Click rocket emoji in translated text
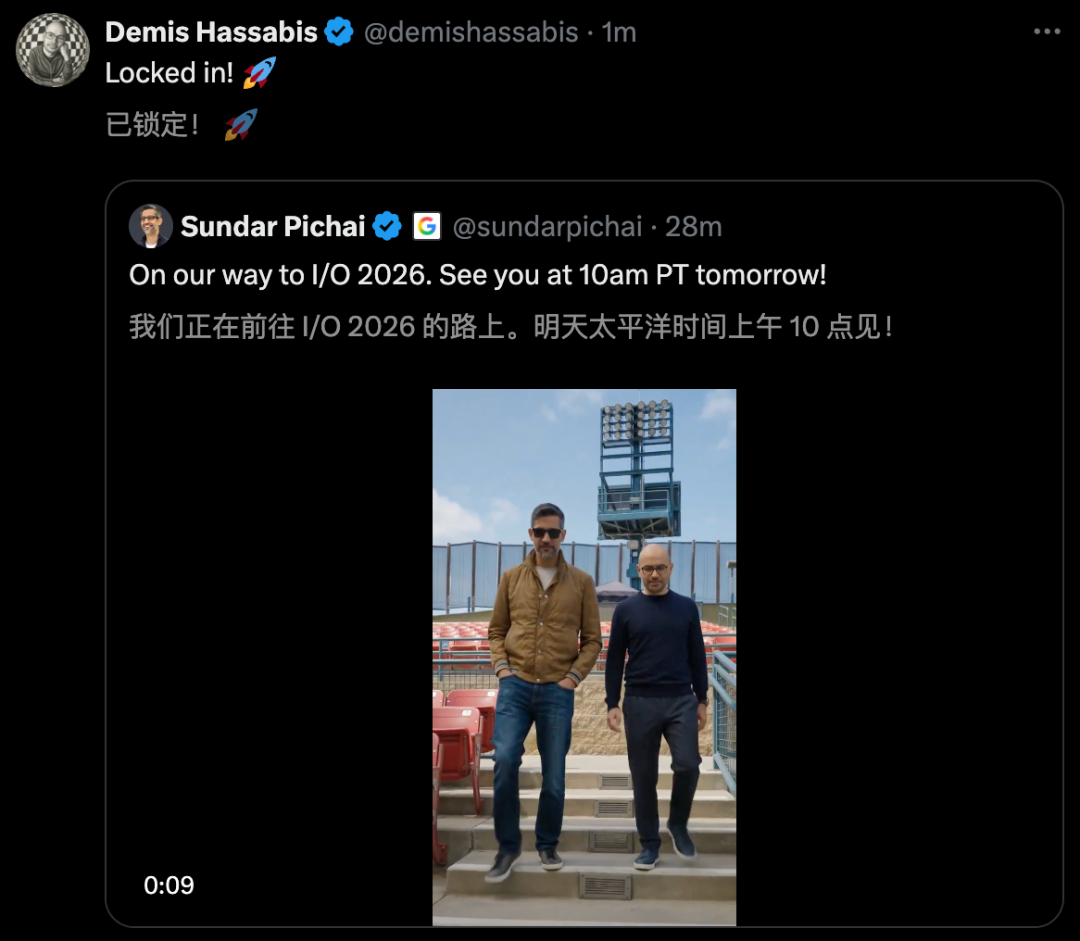The width and height of the screenshot is (1080, 941). pyautogui.click(x=241, y=125)
